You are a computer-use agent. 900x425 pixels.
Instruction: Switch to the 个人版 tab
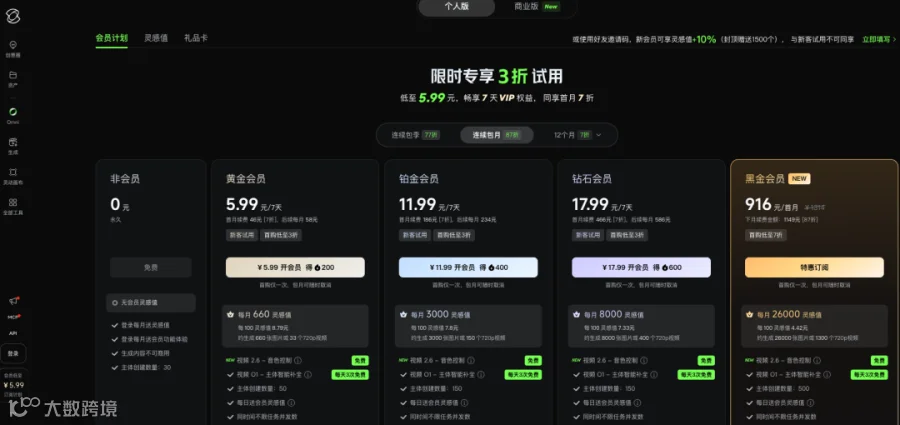coord(457,7)
